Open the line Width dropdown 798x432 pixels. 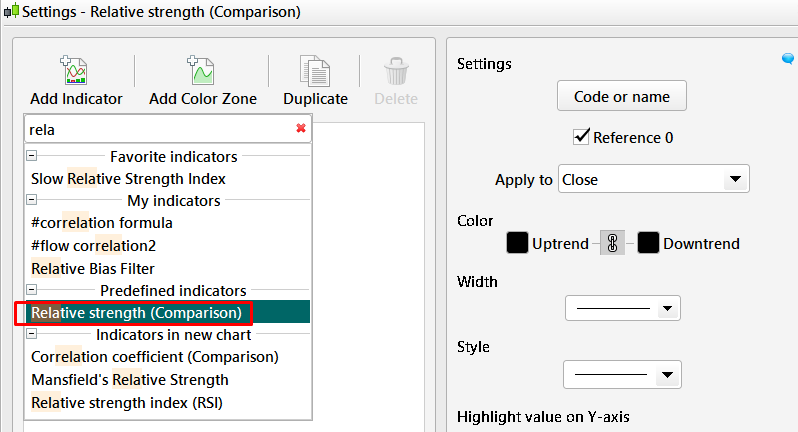point(622,309)
